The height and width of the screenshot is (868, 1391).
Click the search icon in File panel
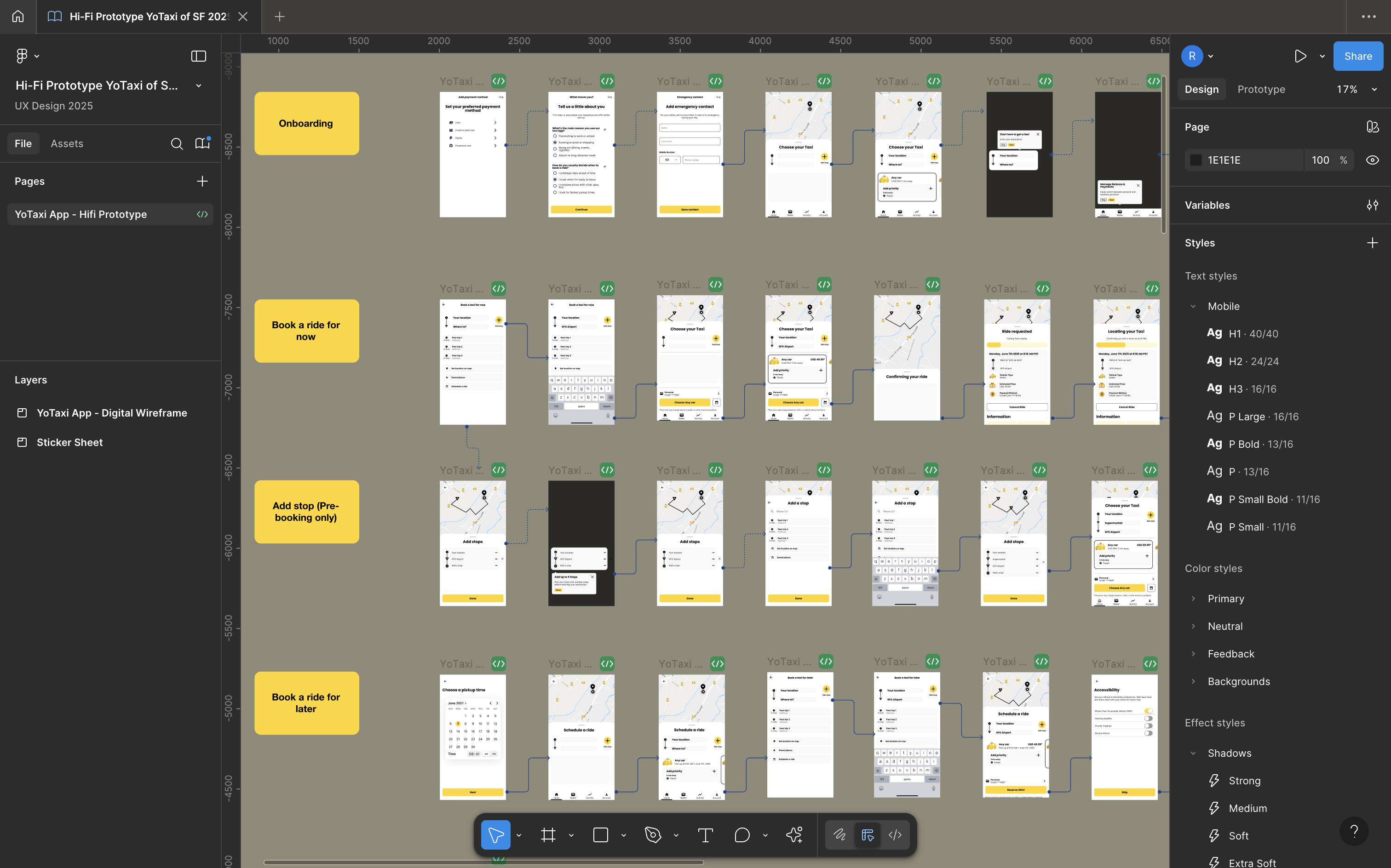177,143
